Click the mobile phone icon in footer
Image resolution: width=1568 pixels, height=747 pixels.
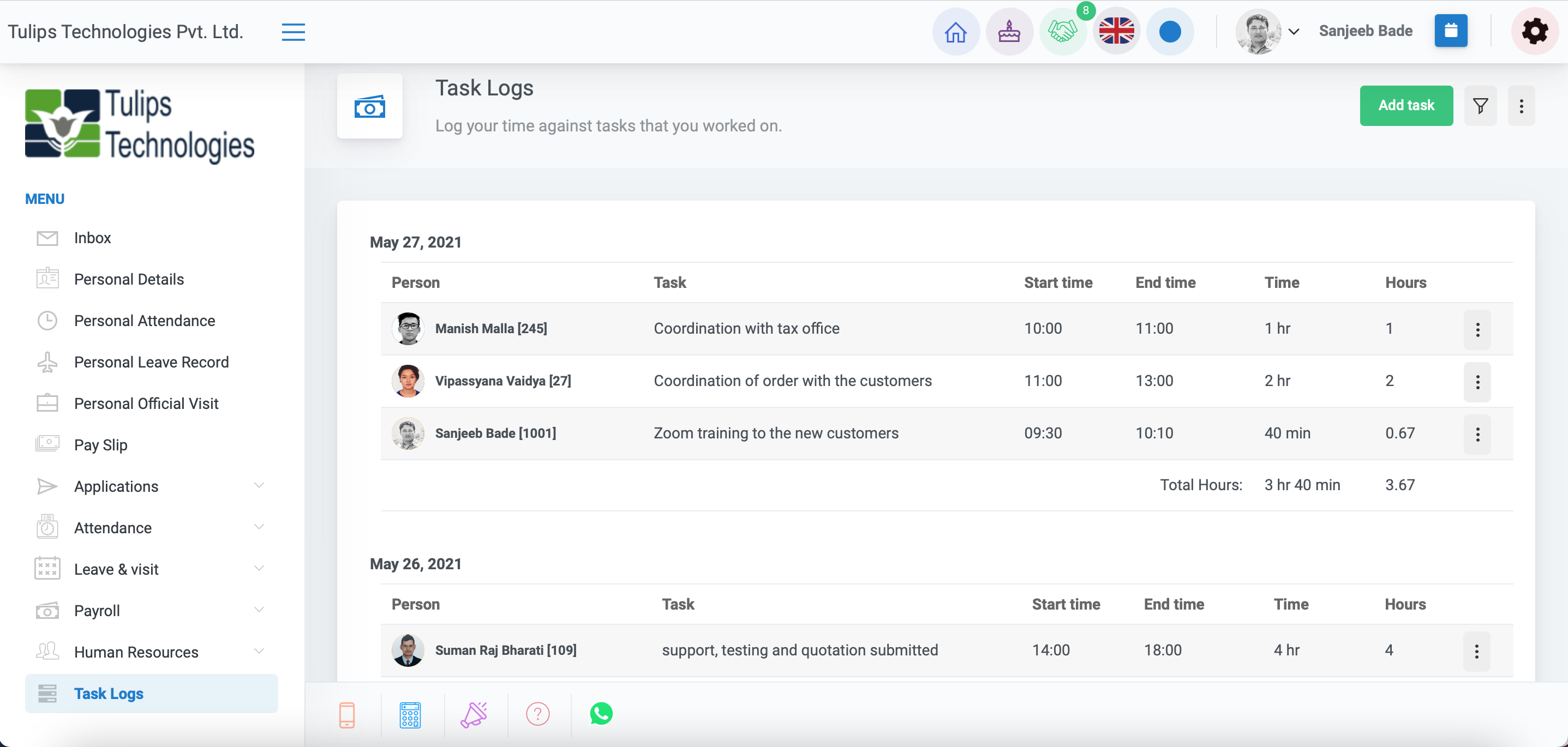click(x=347, y=714)
